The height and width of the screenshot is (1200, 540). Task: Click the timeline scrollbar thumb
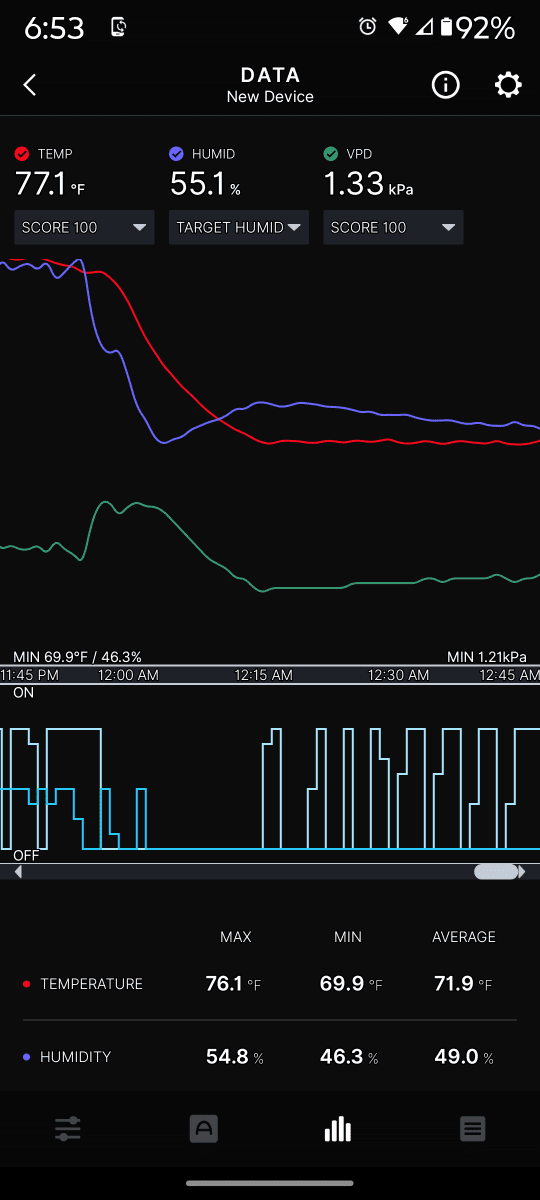pos(495,872)
